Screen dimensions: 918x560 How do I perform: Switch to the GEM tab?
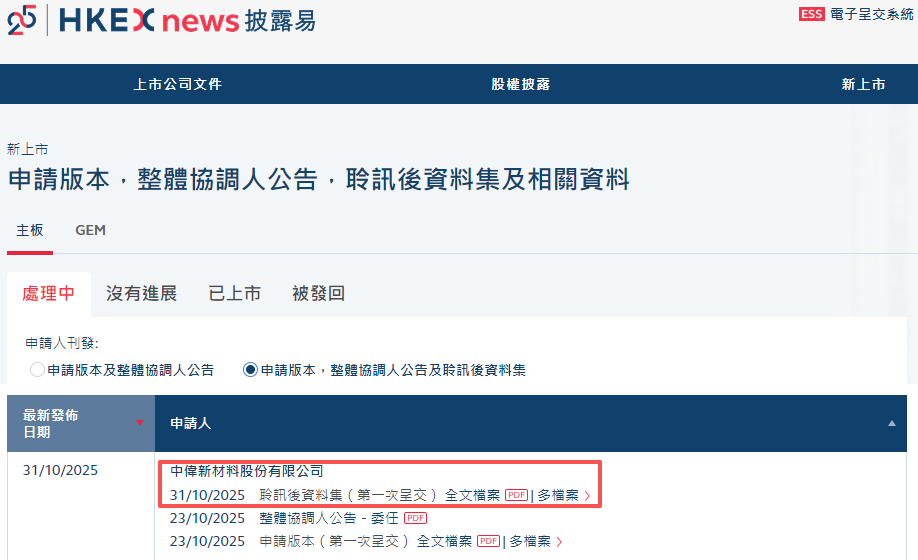[x=90, y=230]
